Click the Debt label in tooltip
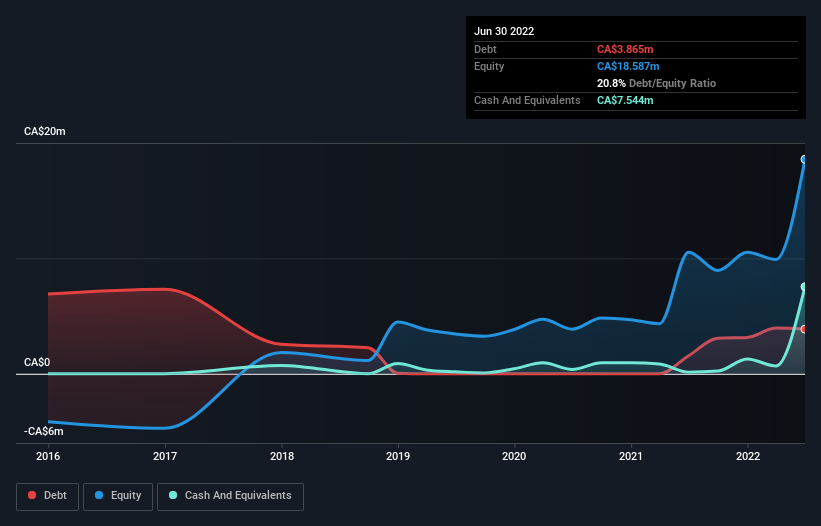Screen dimensions: 821x526 [x=485, y=49]
